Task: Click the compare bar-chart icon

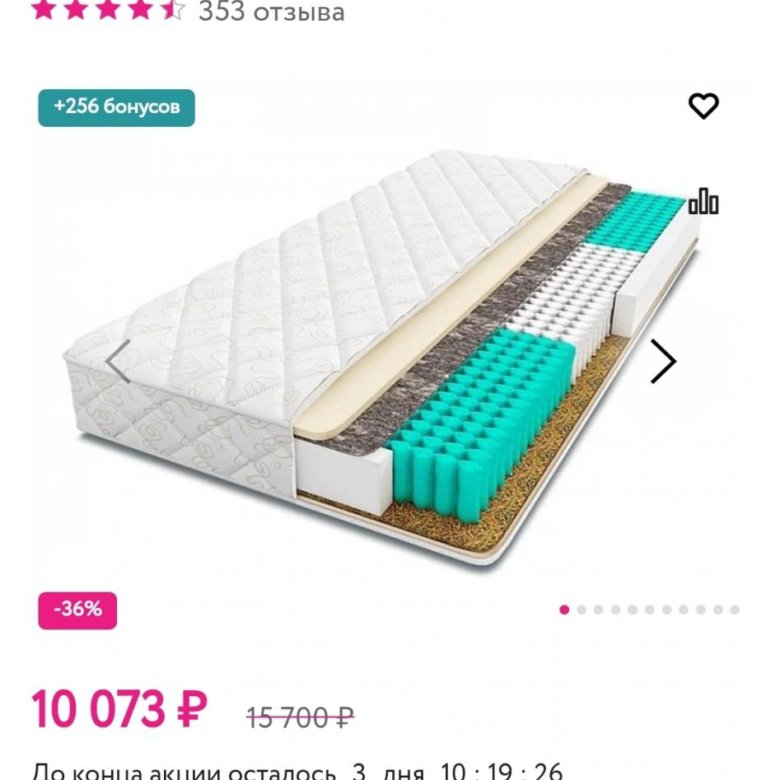Action: pyautogui.click(x=704, y=201)
